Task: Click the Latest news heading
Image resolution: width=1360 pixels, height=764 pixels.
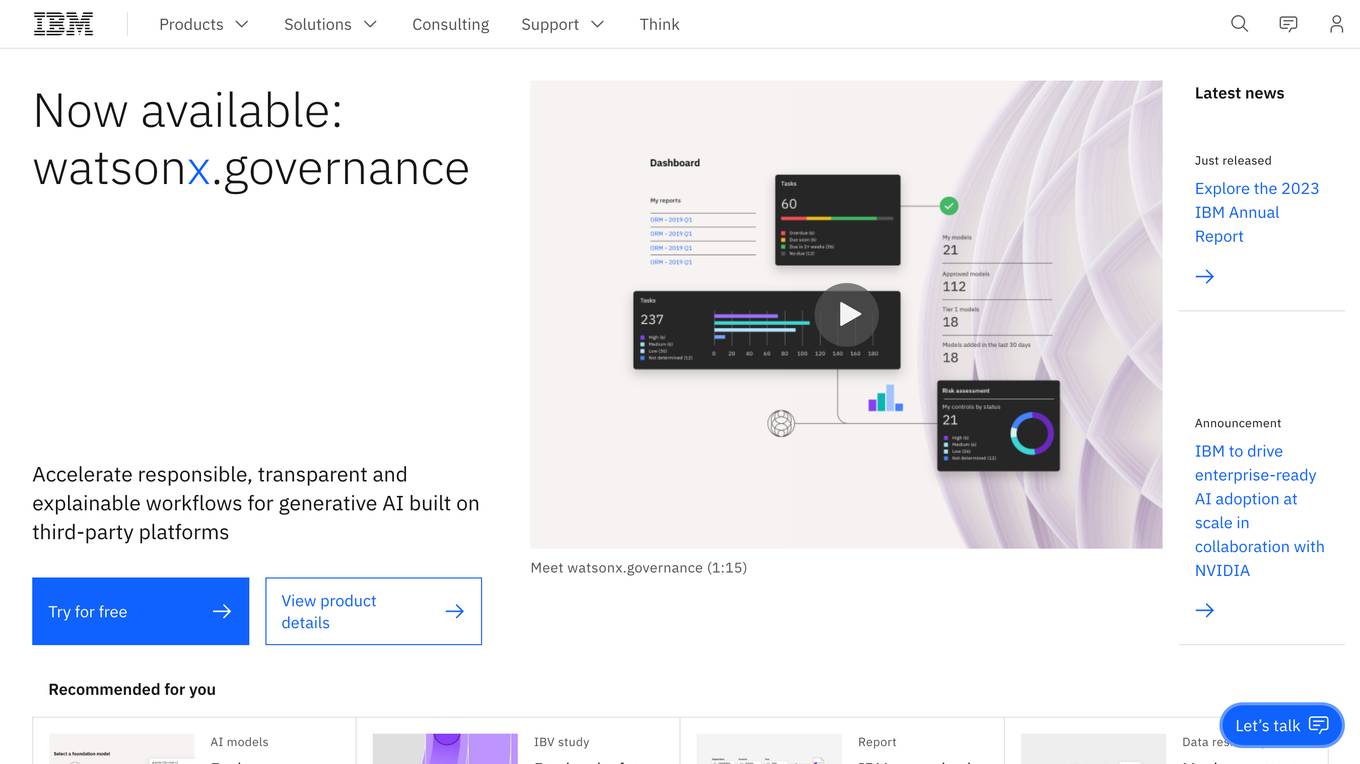Action: [1239, 93]
